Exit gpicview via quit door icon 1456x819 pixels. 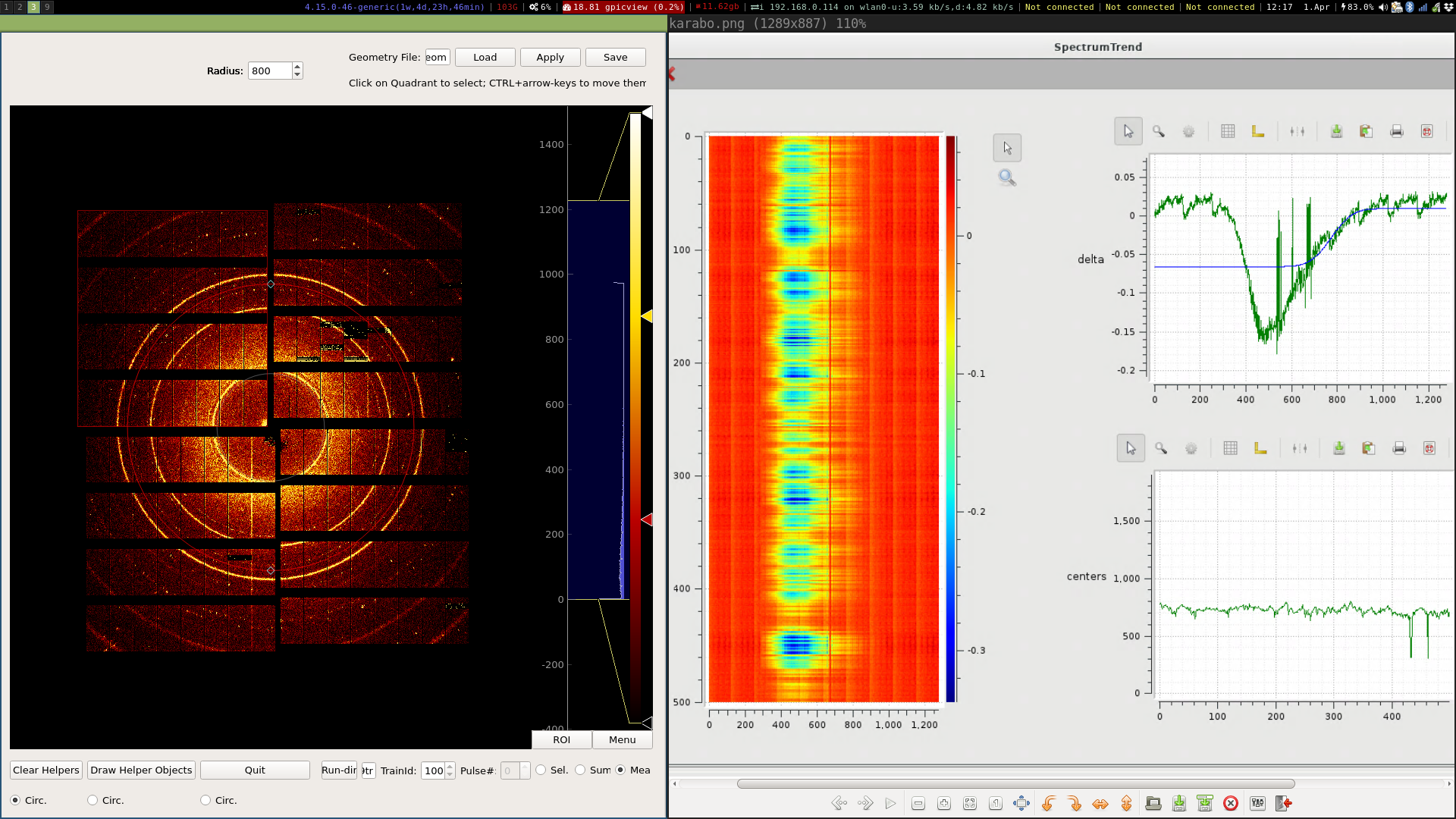[x=1284, y=803]
